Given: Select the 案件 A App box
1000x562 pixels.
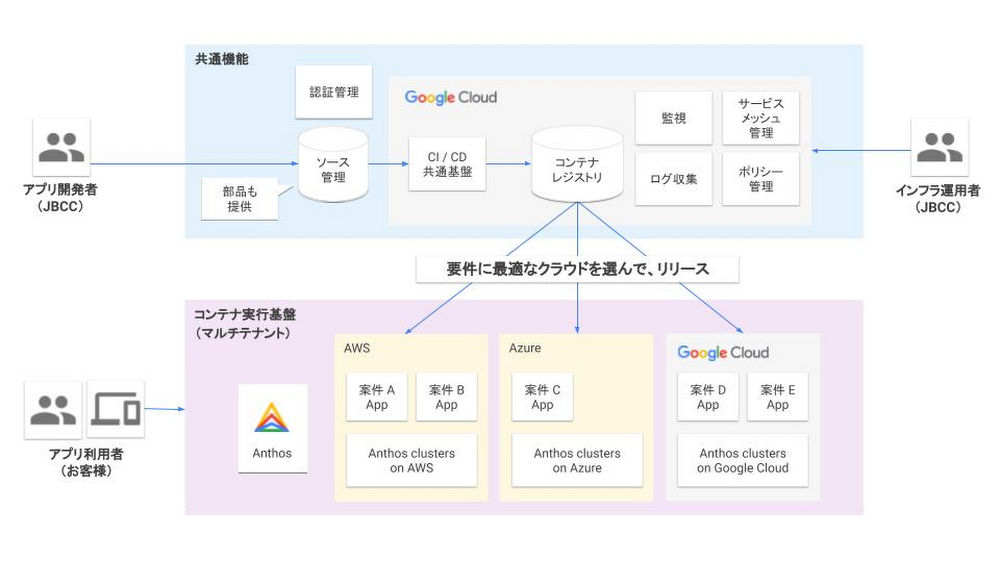Looking at the screenshot, I should 376,397.
